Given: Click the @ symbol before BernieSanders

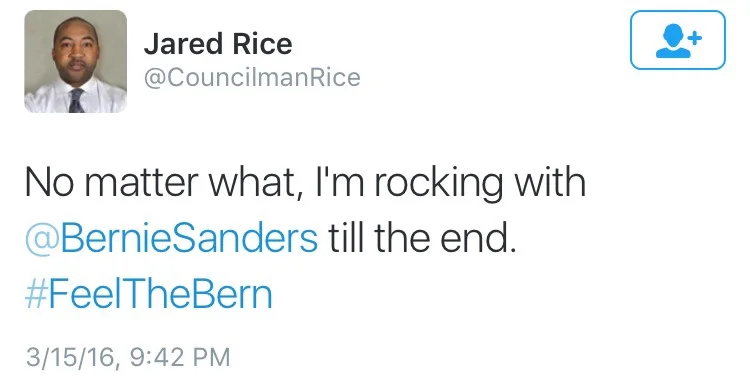Looking at the screenshot, I should click(x=42, y=239).
